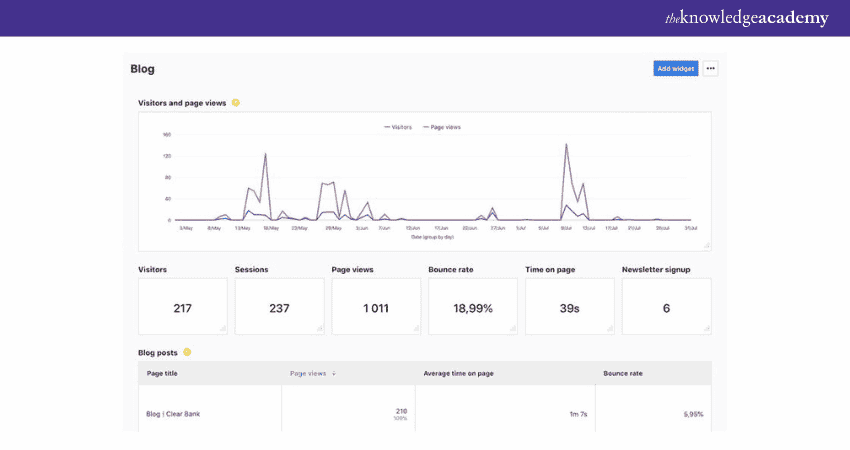Click yellow icon beside Blog posts heading

point(187,352)
